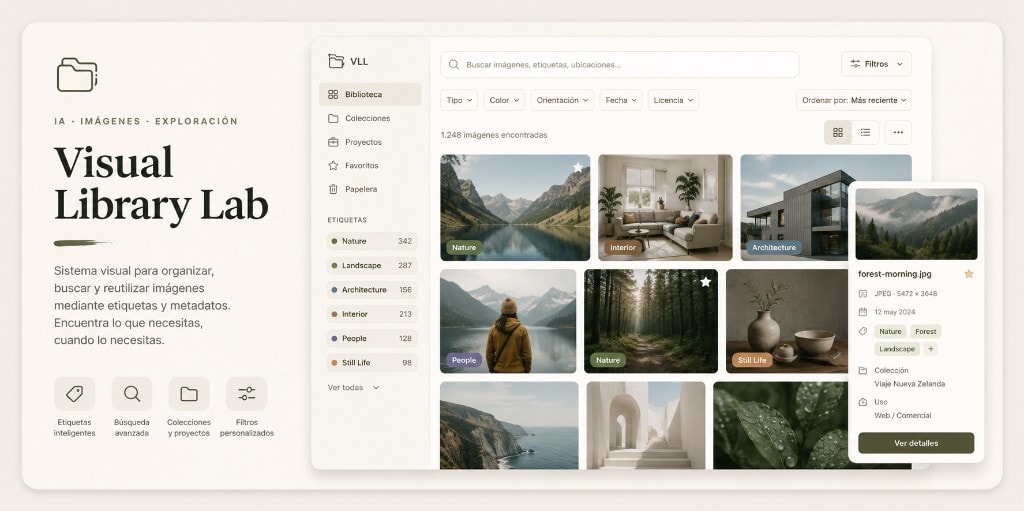Open the white arches stairway thumbnail

coord(646,425)
